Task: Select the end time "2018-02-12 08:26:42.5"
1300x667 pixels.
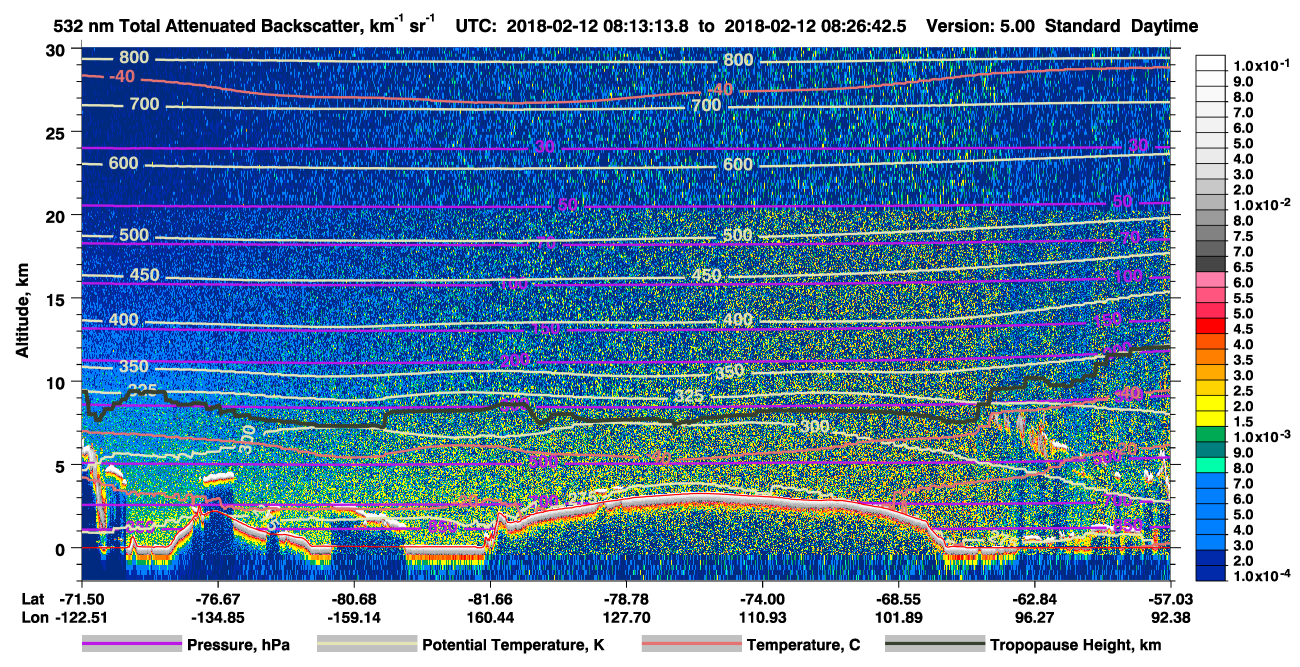Action: 816,26
